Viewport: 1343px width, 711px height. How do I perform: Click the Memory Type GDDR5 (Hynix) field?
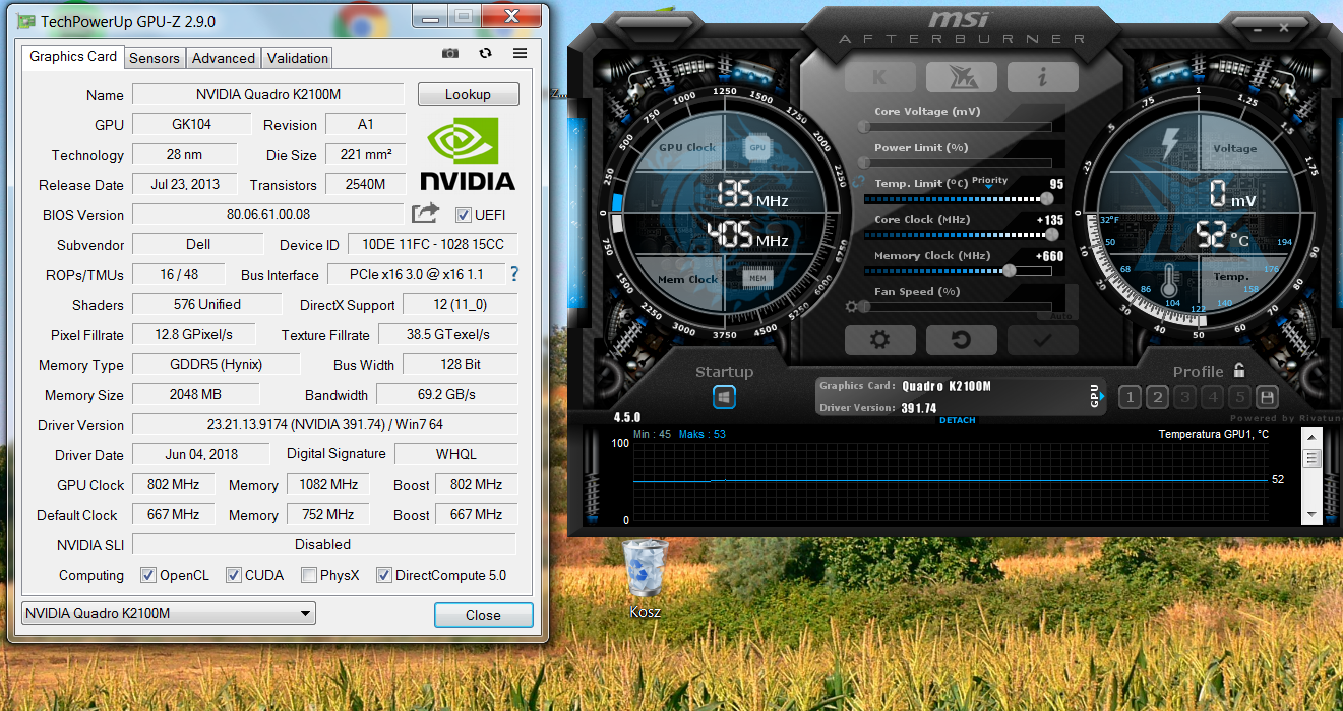pyautogui.click(x=216, y=364)
